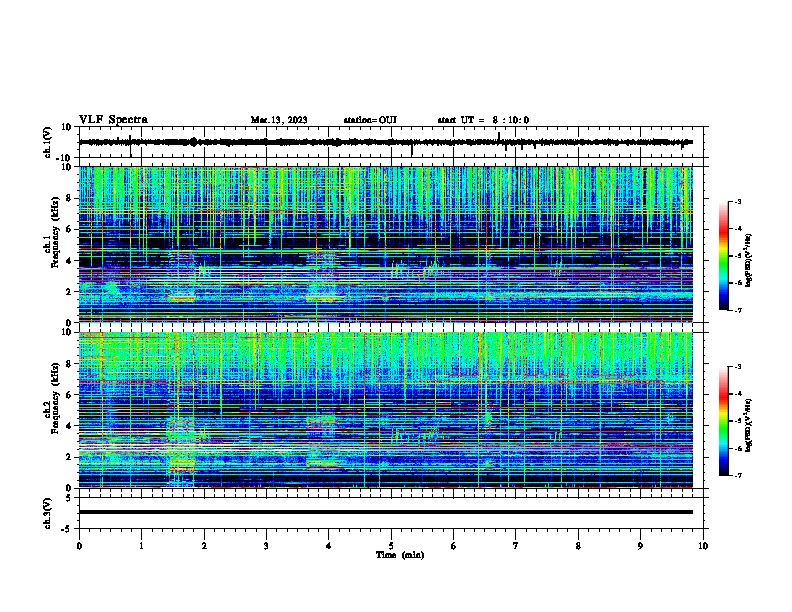Click the "2" kHz tick on ch.2 frequency axis

[70, 457]
